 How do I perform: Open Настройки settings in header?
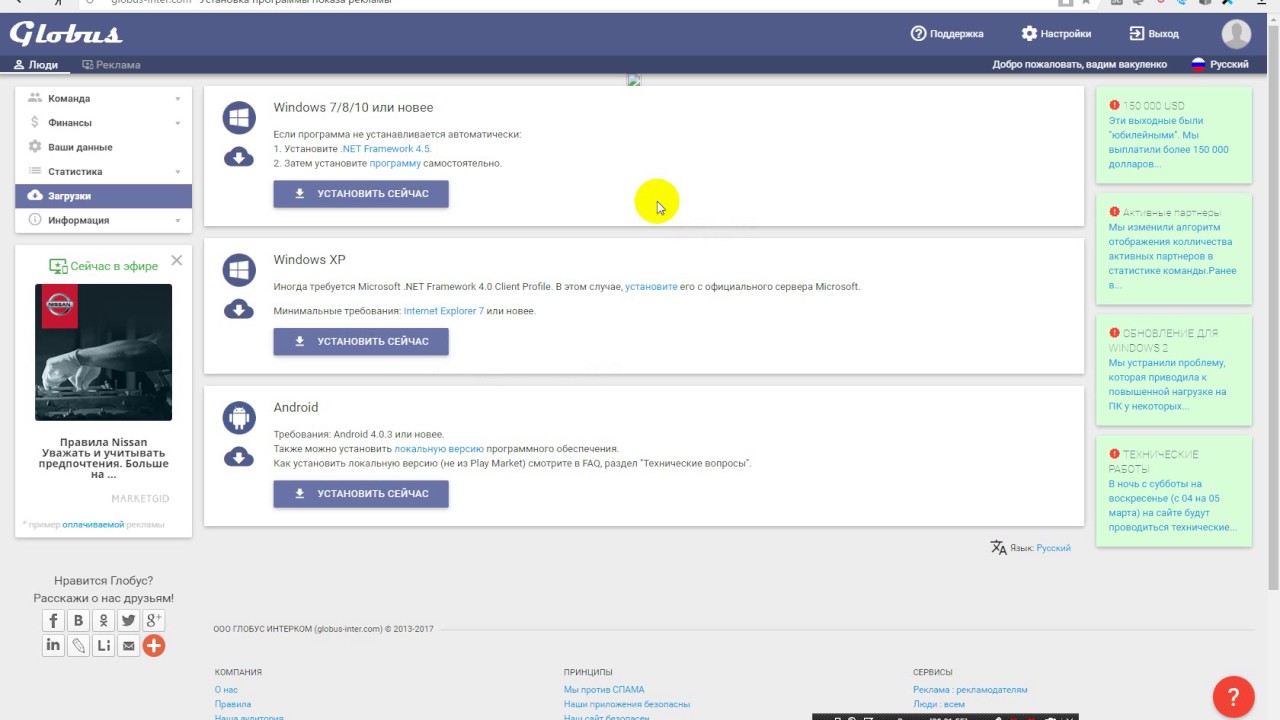1056,34
